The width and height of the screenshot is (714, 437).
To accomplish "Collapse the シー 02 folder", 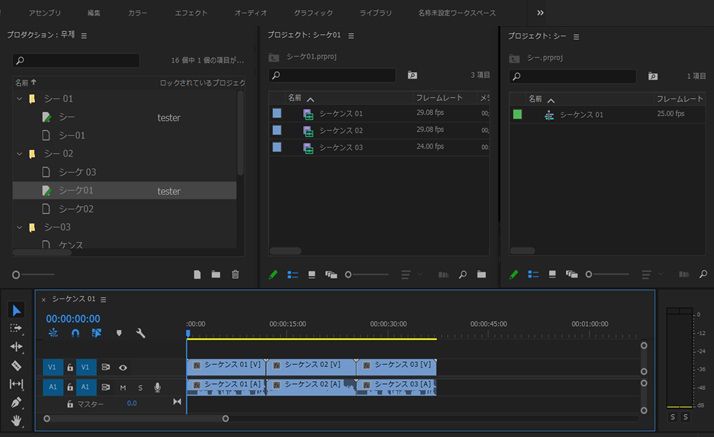I will coord(19,154).
